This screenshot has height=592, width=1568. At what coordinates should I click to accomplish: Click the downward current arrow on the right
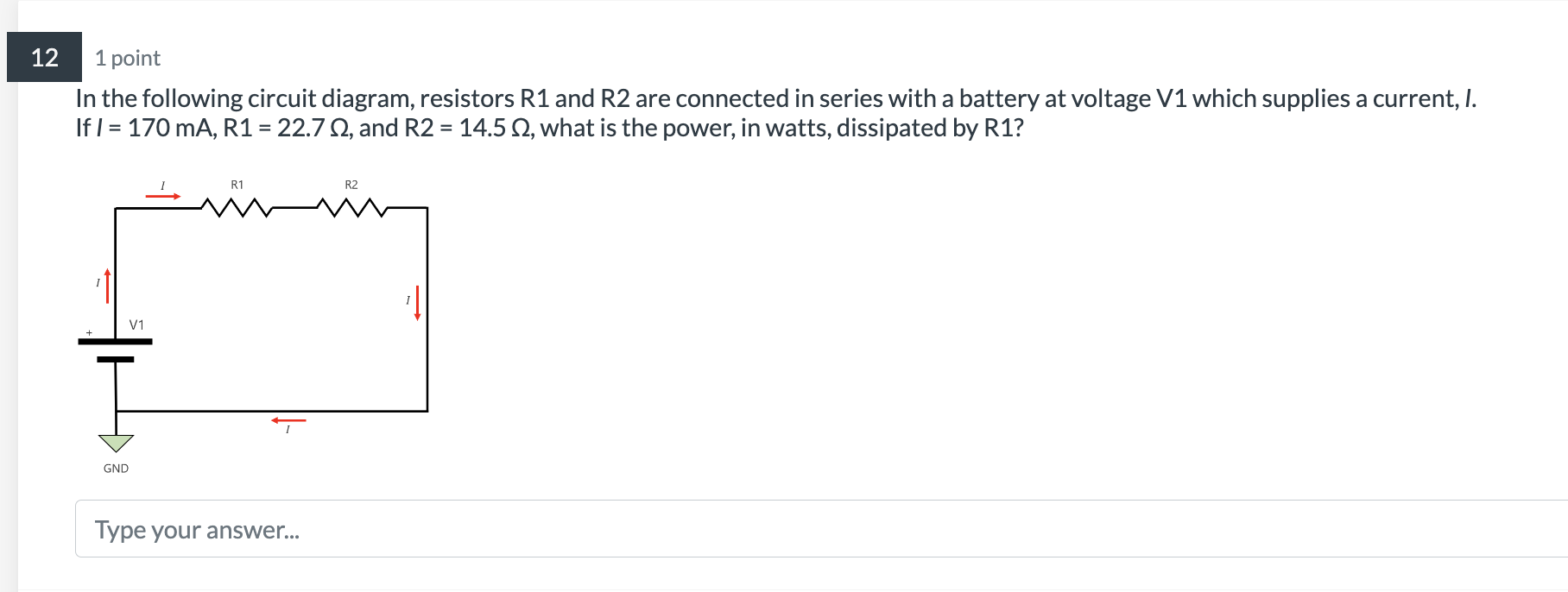[x=417, y=300]
